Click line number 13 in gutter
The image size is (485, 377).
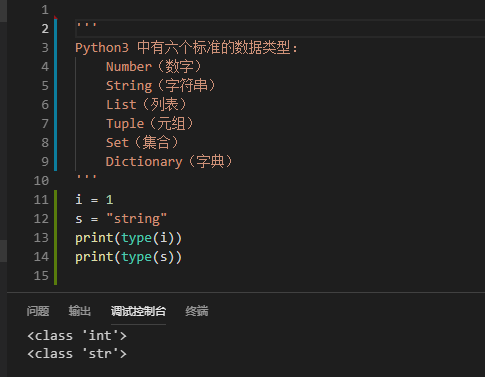click(x=41, y=238)
